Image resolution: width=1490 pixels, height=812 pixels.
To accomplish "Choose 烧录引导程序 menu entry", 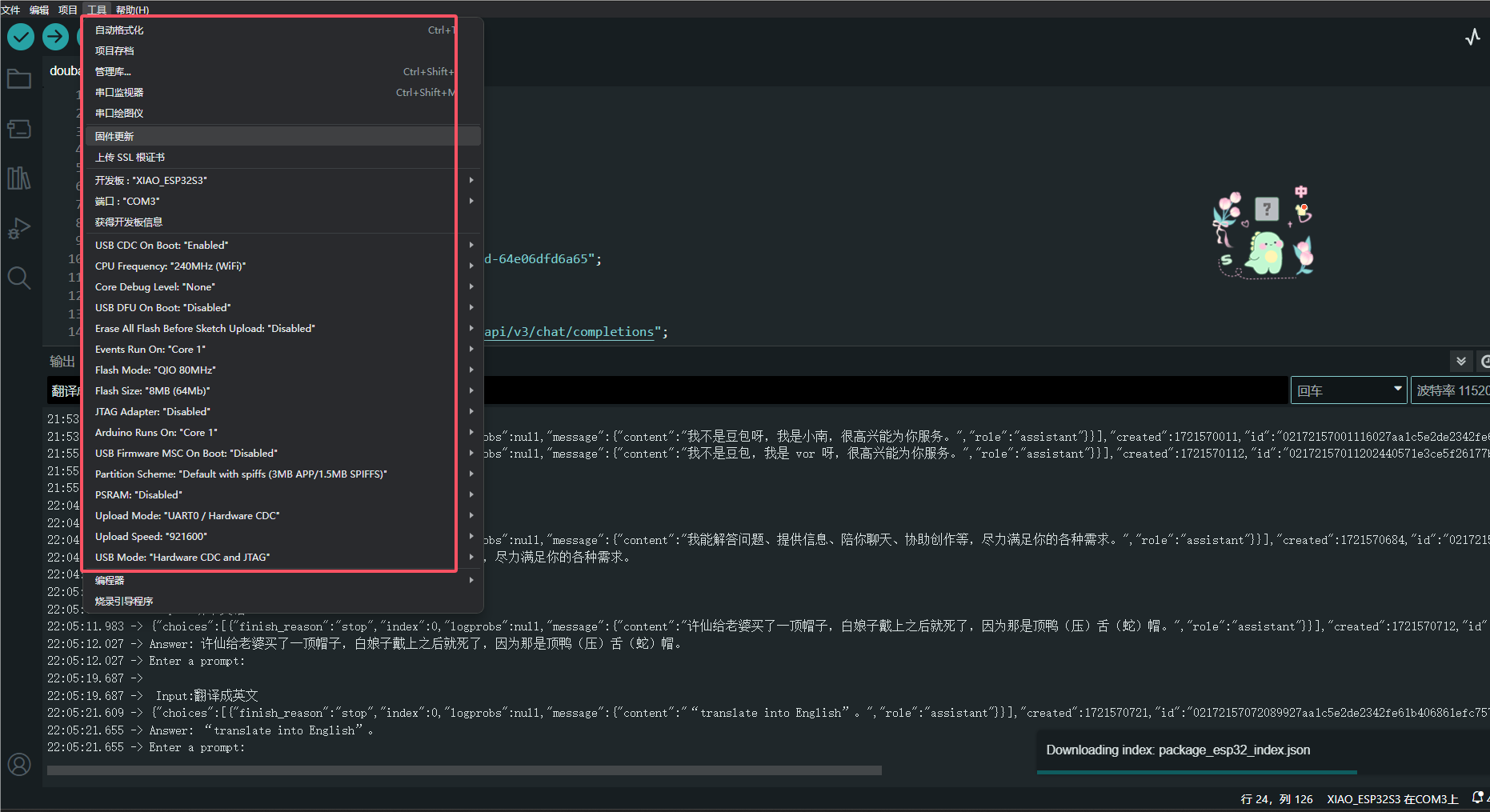I will (x=124, y=602).
